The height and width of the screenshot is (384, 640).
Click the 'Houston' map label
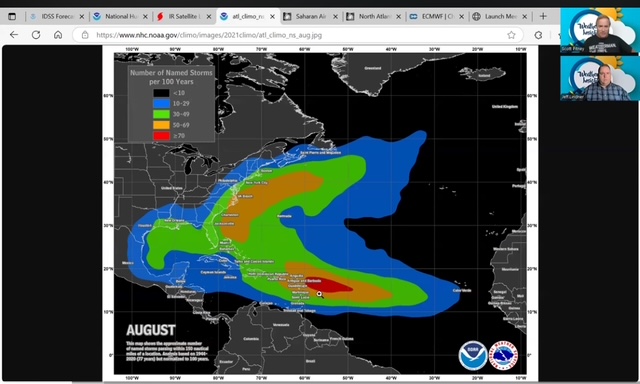(145, 225)
